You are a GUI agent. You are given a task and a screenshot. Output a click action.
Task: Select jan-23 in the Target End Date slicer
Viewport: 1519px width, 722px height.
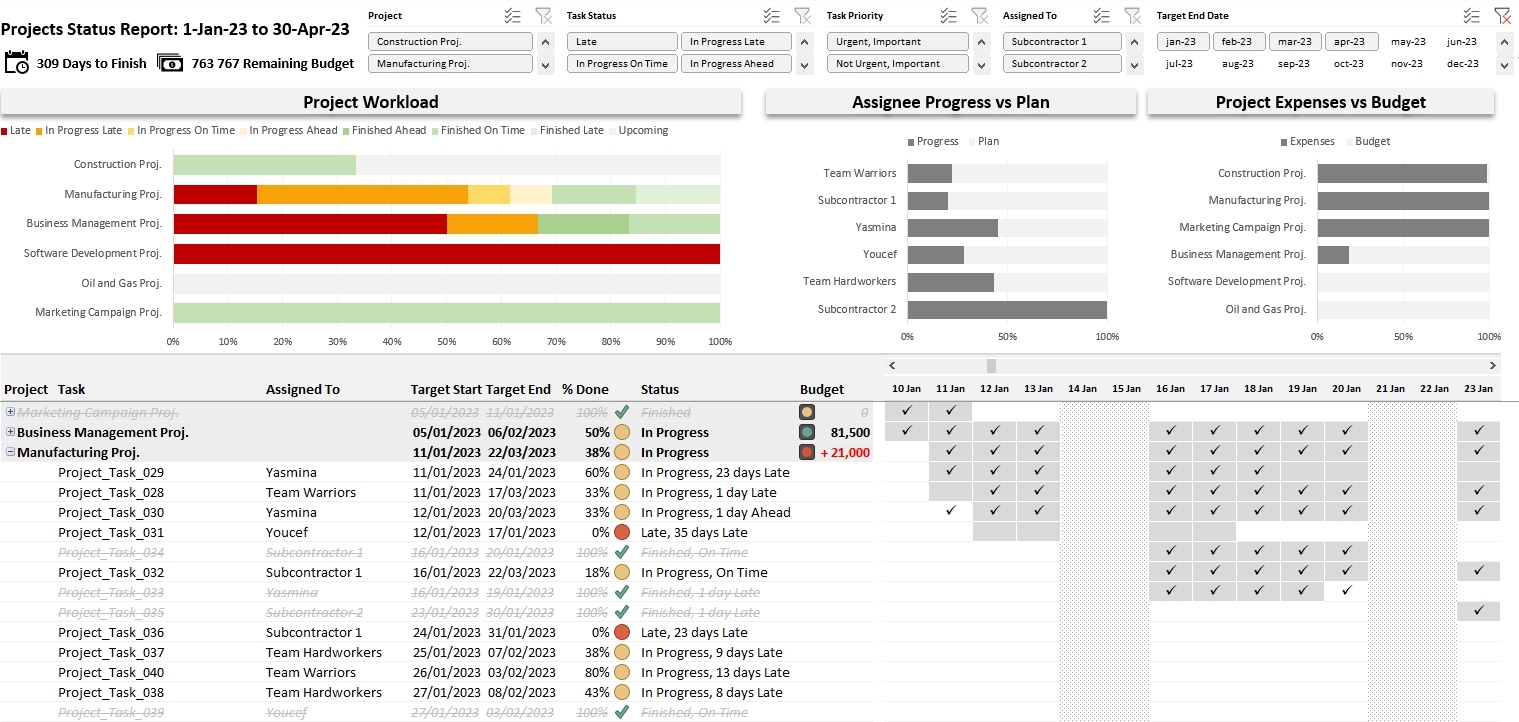point(1182,41)
